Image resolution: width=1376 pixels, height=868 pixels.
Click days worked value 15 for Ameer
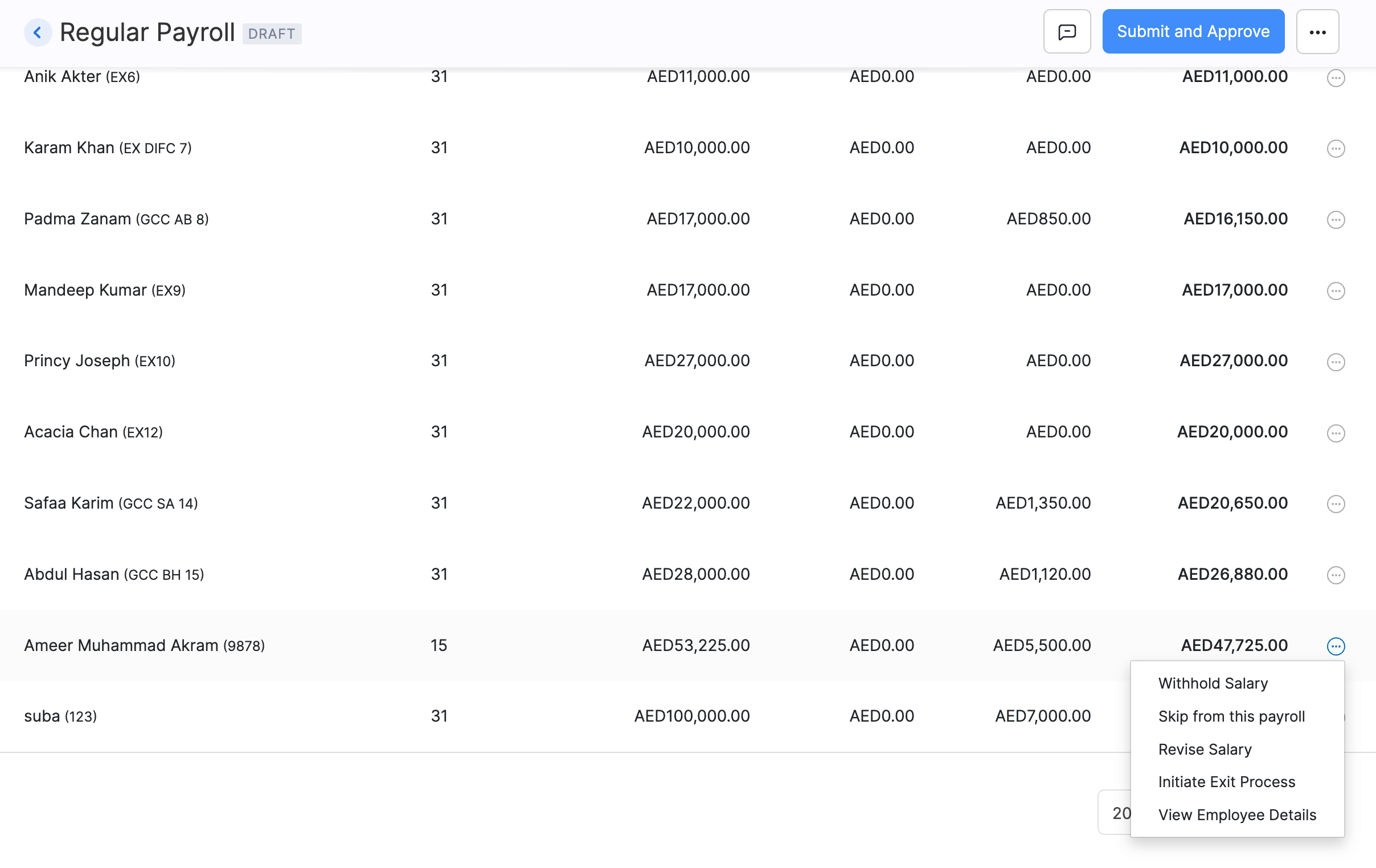pyautogui.click(x=440, y=645)
